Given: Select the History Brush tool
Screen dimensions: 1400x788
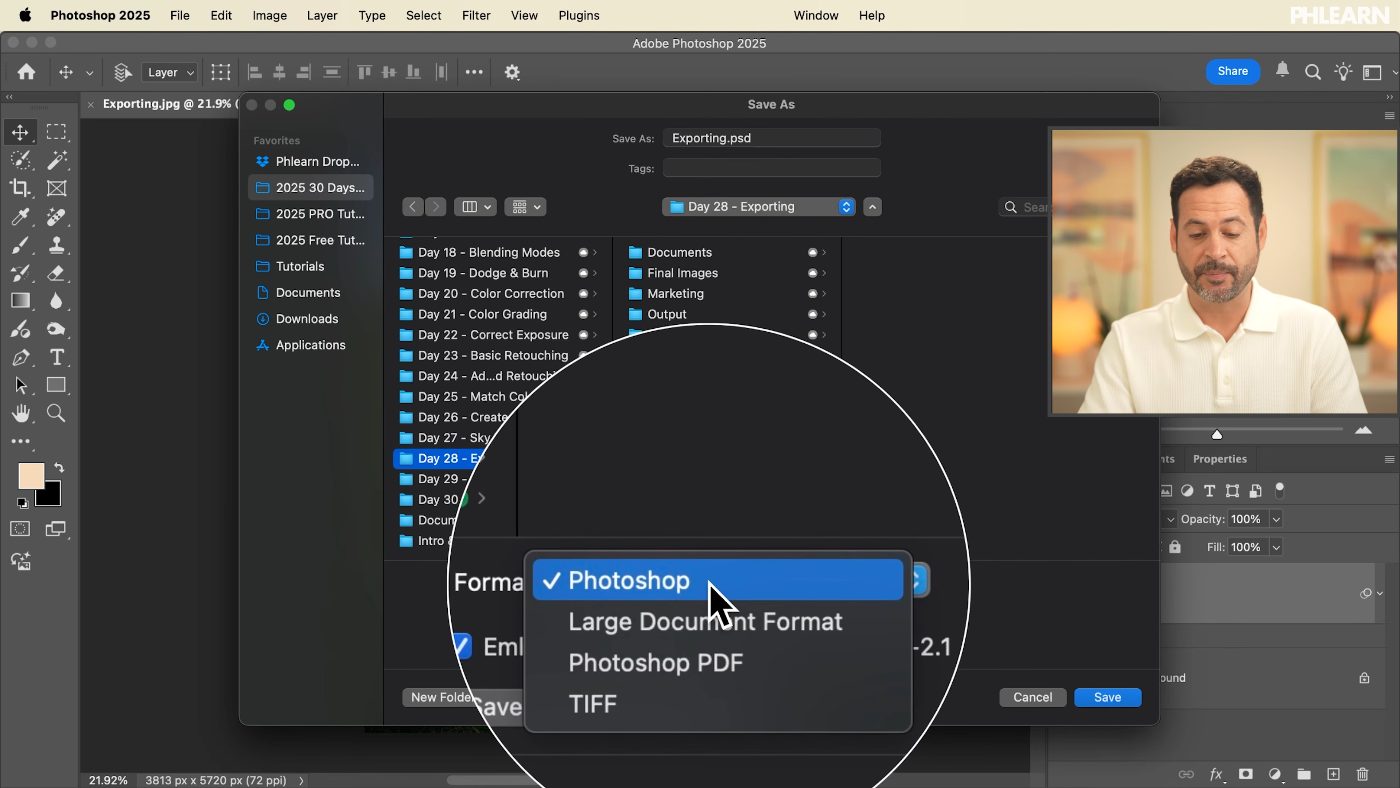Looking at the screenshot, I should [20, 272].
